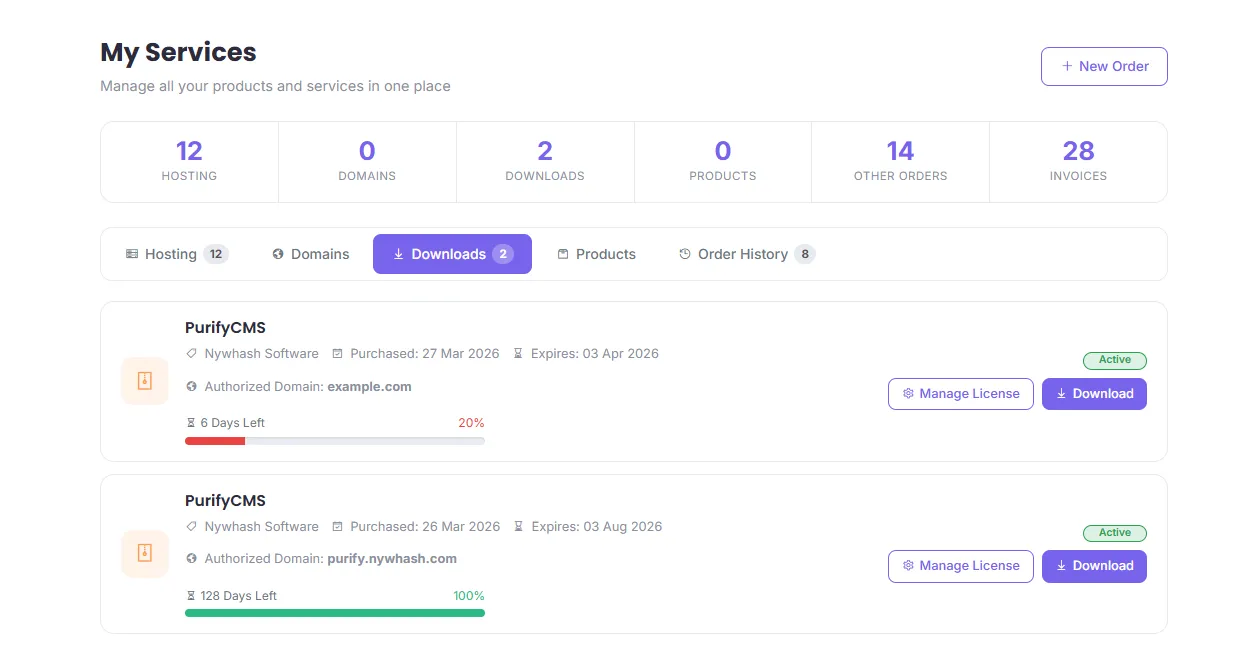Manage License for example.com PurifyCMS
1257x671 pixels.
pyautogui.click(x=960, y=394)
